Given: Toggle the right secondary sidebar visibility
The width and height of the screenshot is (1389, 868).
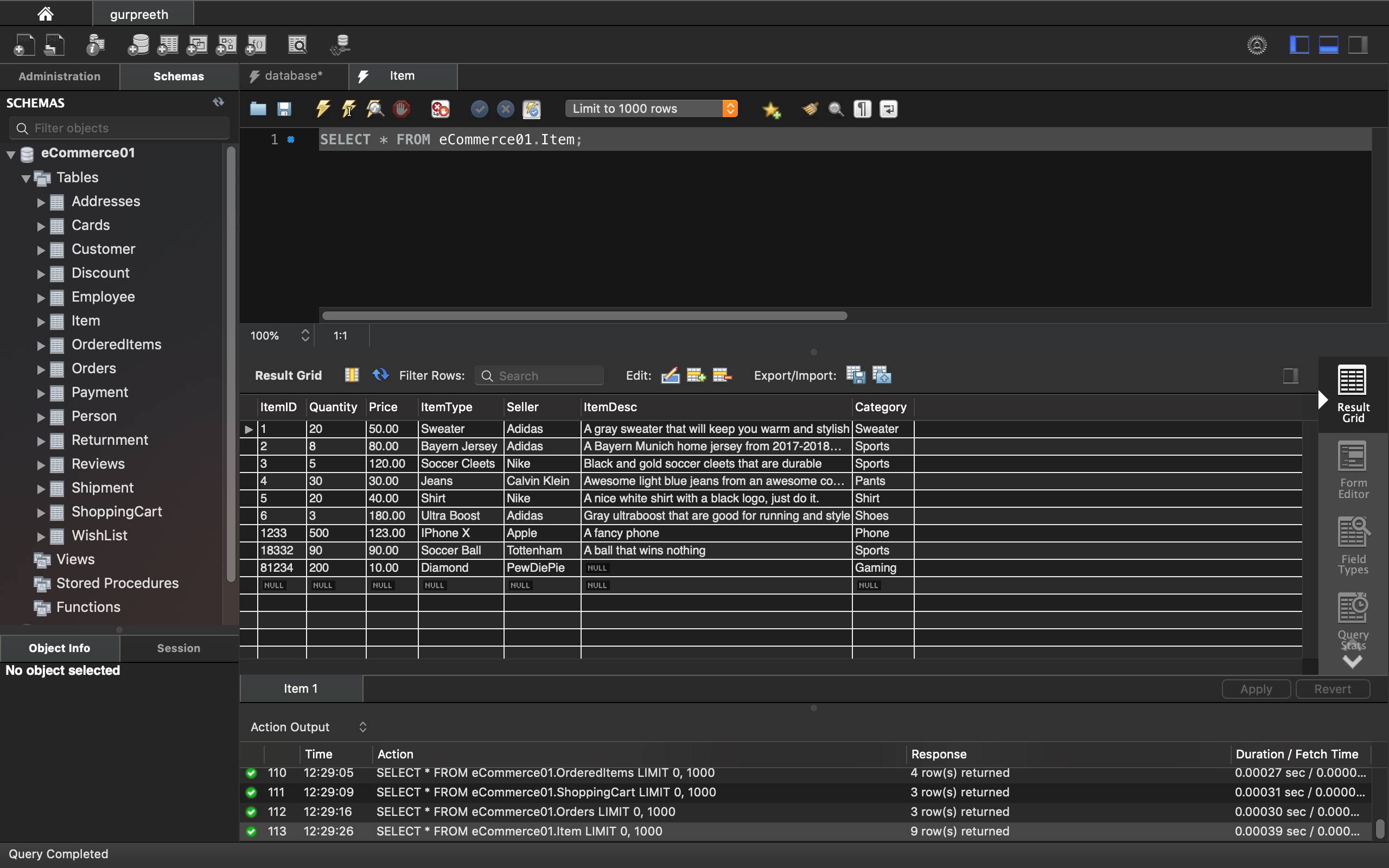Looking at the screenshot, I should click(x=1358, y=45).
